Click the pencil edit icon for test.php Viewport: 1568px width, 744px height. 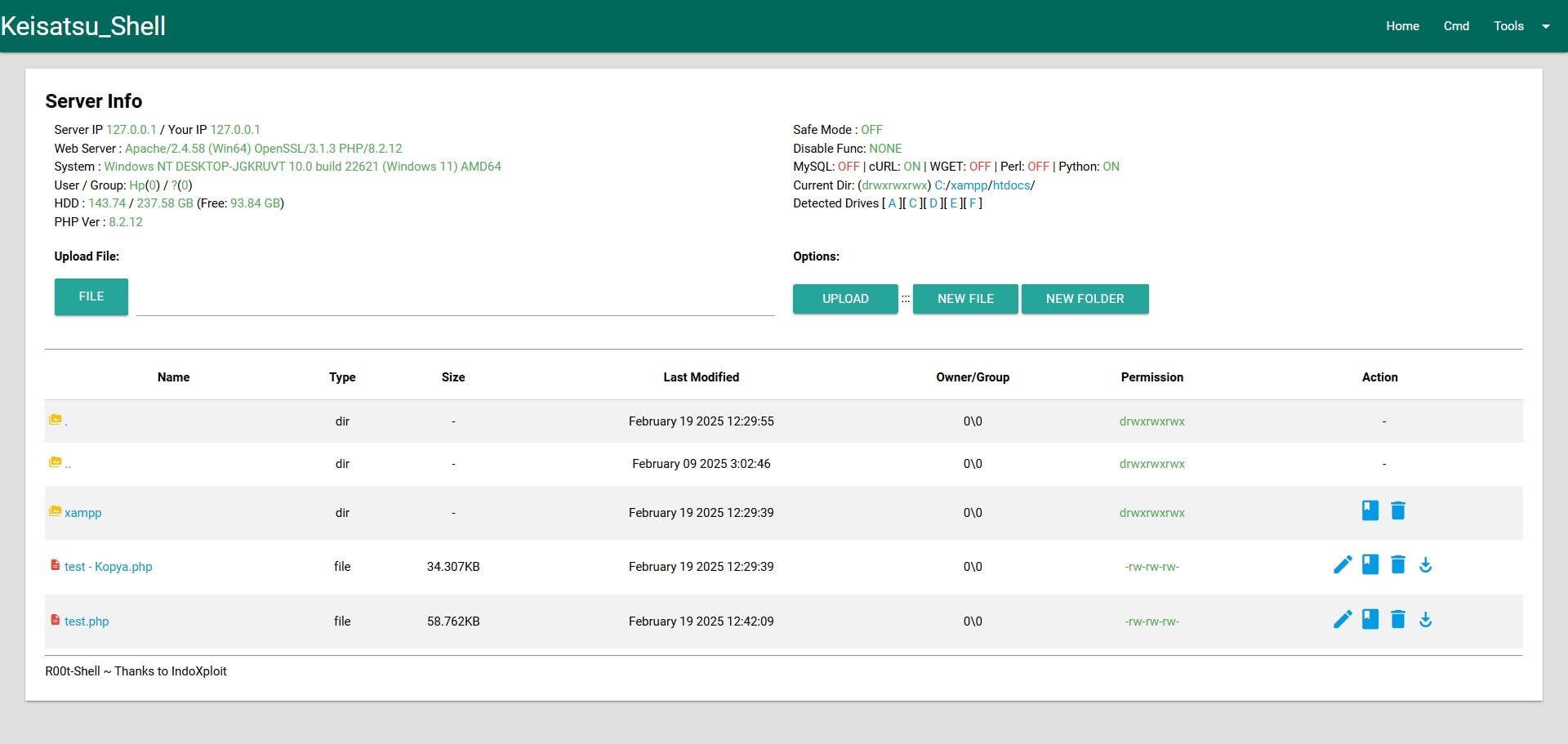(x=1342, y=620)
